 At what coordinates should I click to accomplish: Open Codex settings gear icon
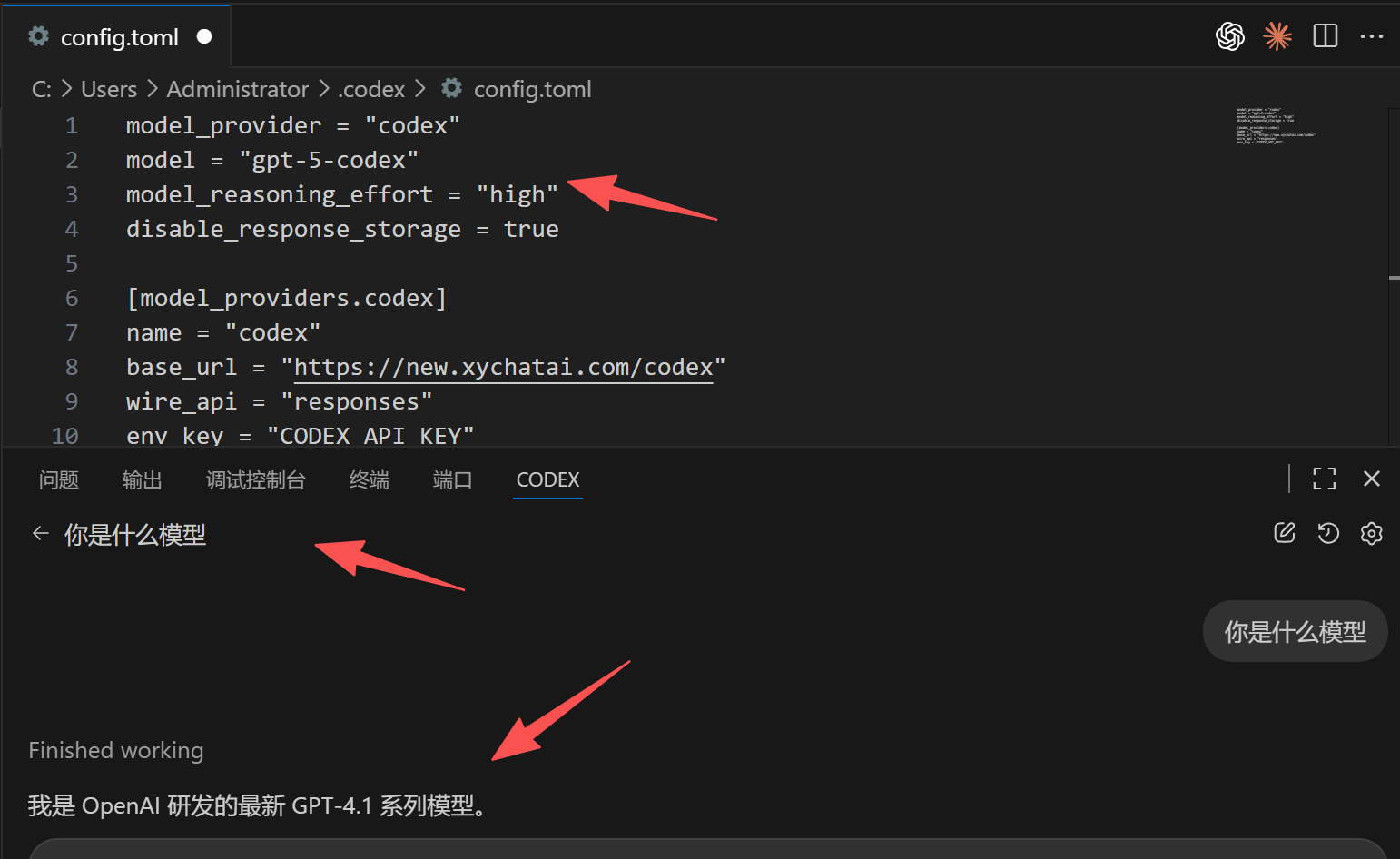(1371, 533)
